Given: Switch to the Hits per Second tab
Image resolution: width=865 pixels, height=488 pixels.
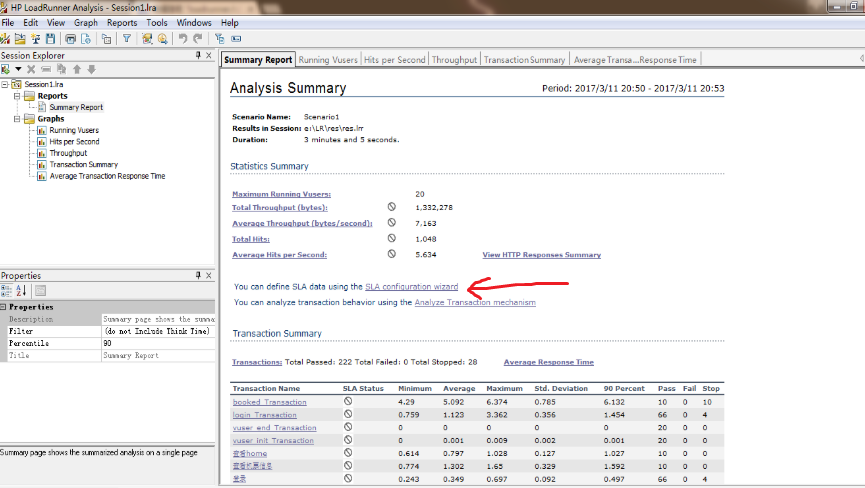Looking at the screenshot, I should (x=394, y=60).
